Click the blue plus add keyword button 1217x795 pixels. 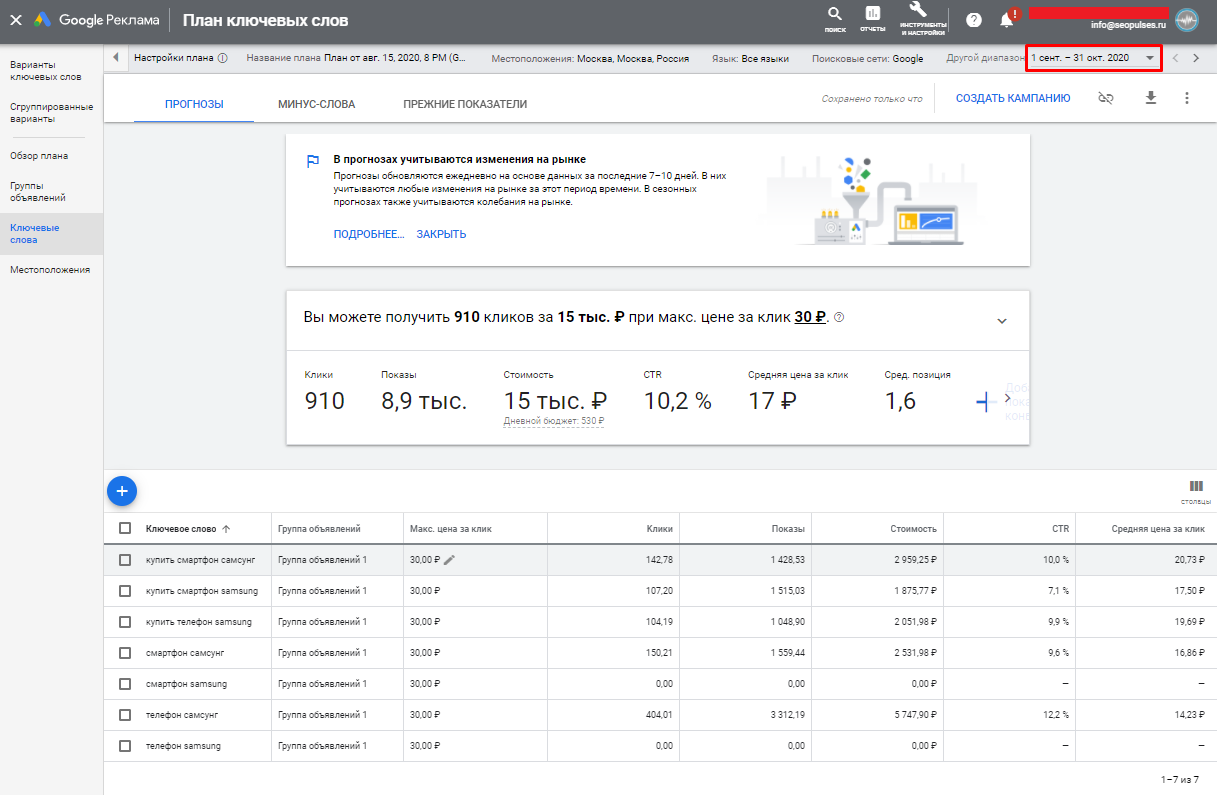[x=121, y=490]
